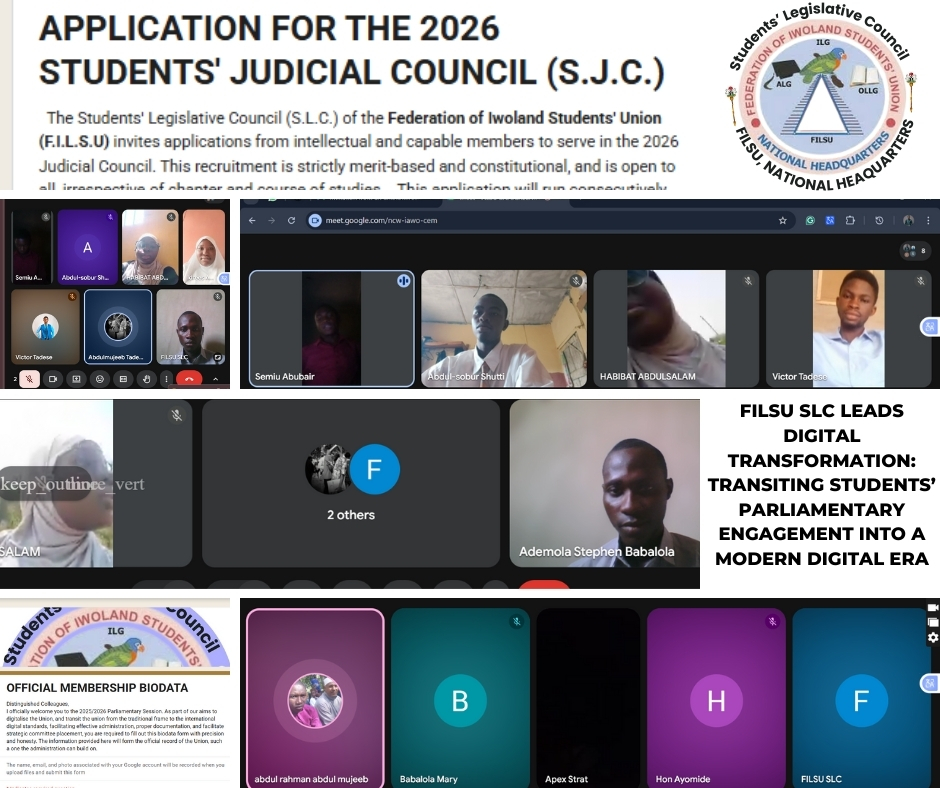
Task: Reload the Google Meet page
Action: (291, 221)
